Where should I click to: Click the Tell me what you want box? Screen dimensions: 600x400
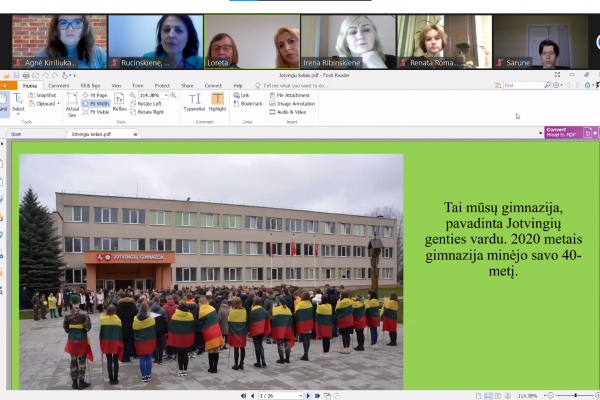tap(292, 86)
